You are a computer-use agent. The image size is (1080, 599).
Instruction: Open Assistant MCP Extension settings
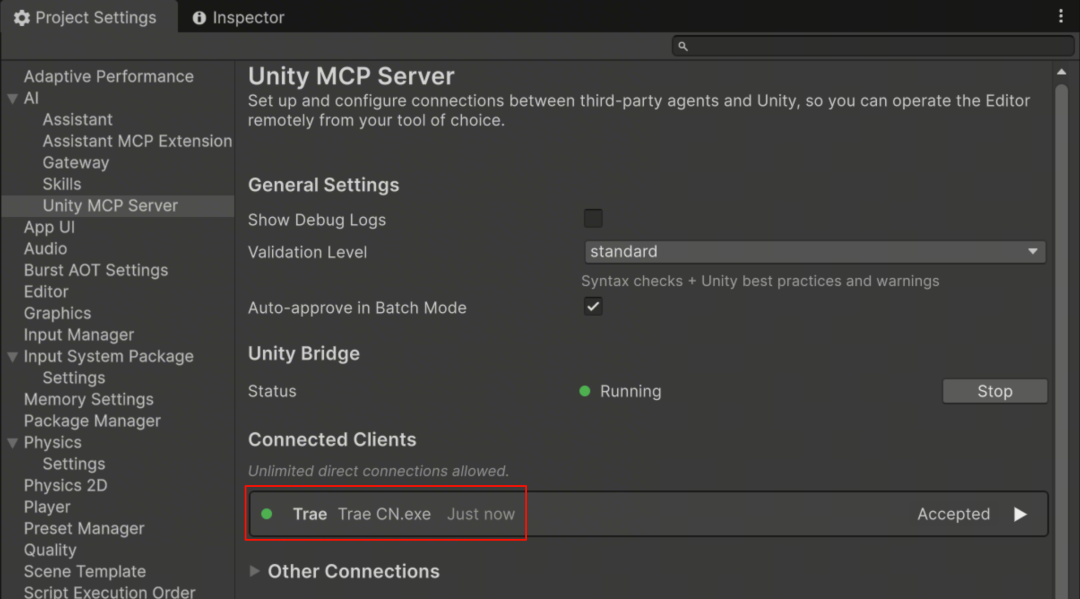(137, 141)
